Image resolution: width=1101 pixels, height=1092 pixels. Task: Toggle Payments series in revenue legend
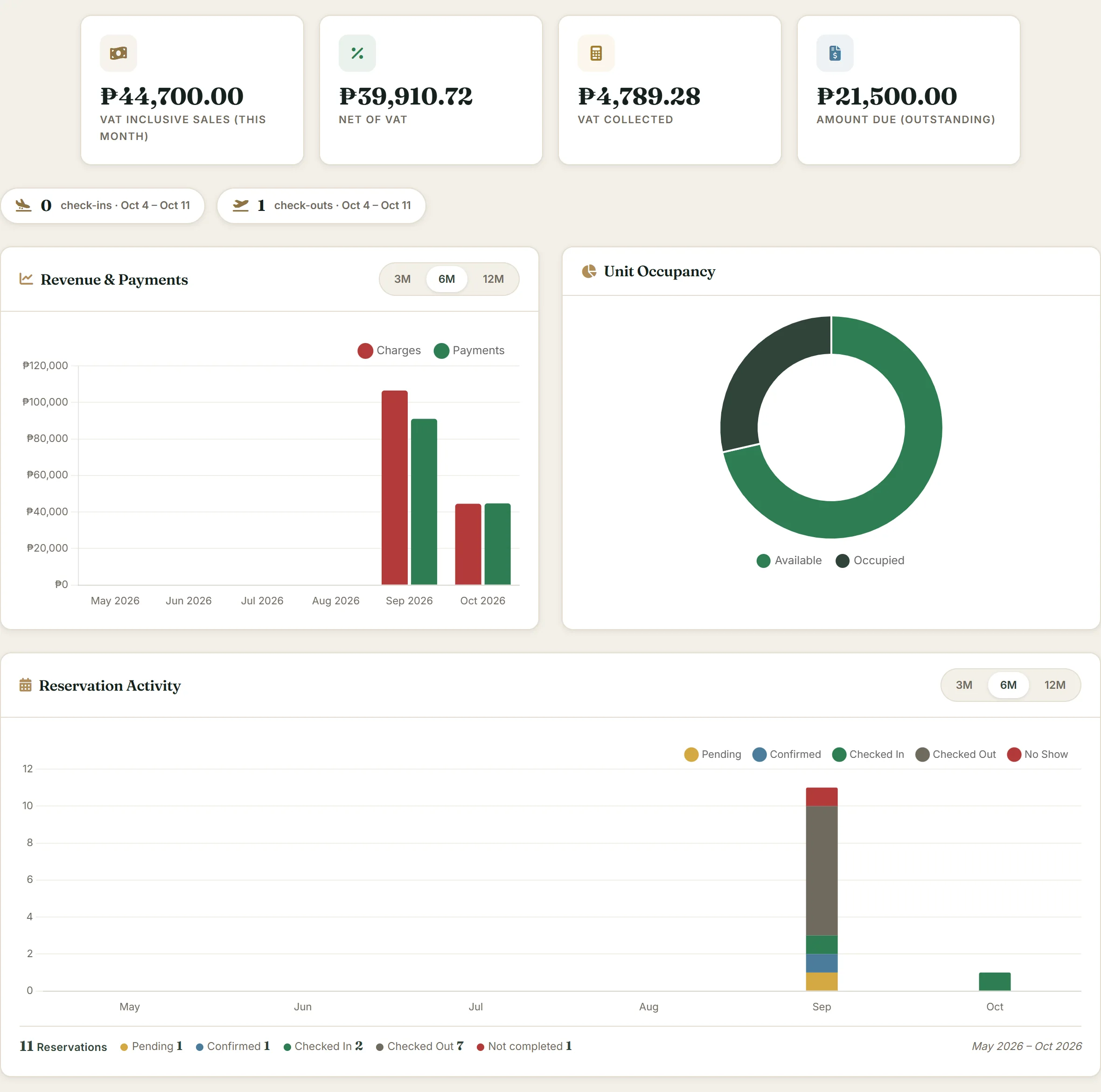(x=469, y=350)
